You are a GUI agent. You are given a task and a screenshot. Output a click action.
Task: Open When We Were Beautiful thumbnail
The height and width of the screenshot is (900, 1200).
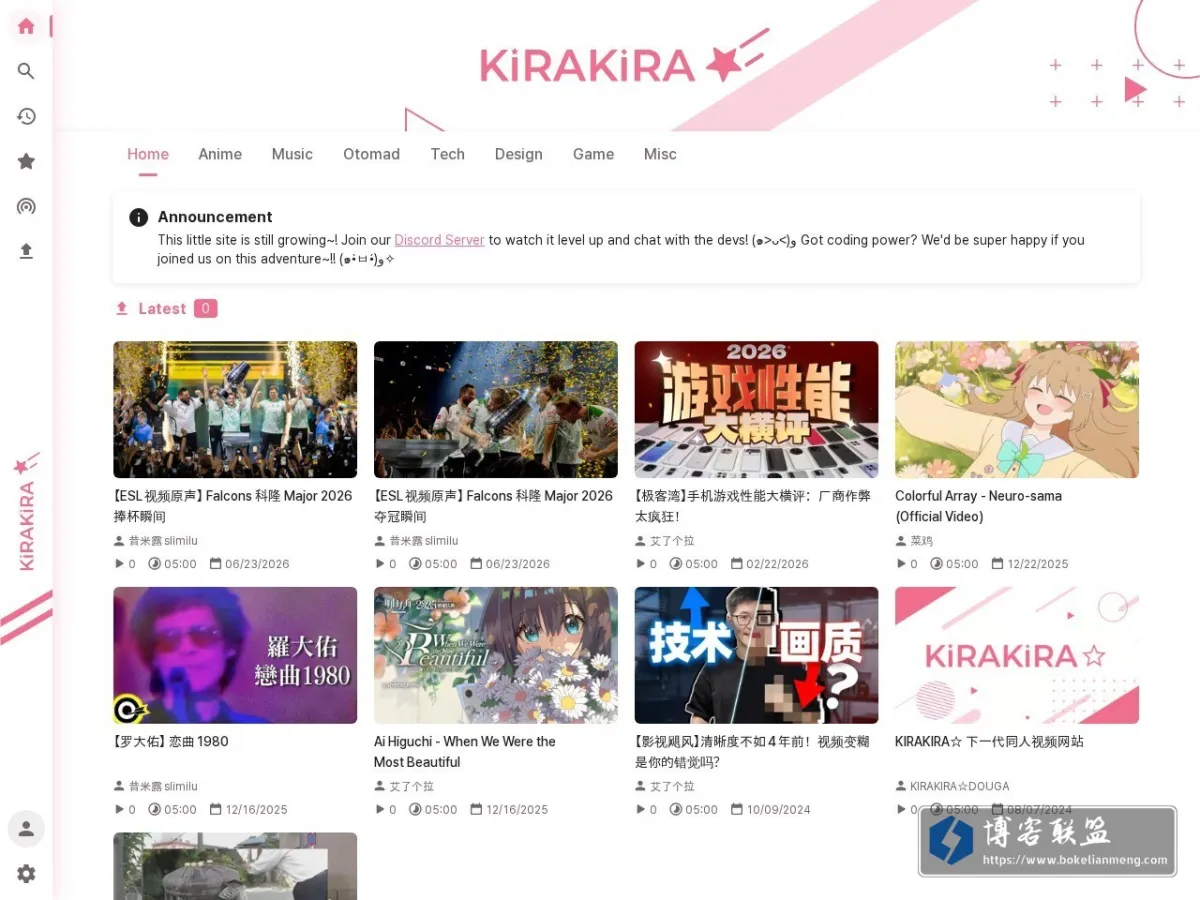pyautogui.click(x=496, y=655)
